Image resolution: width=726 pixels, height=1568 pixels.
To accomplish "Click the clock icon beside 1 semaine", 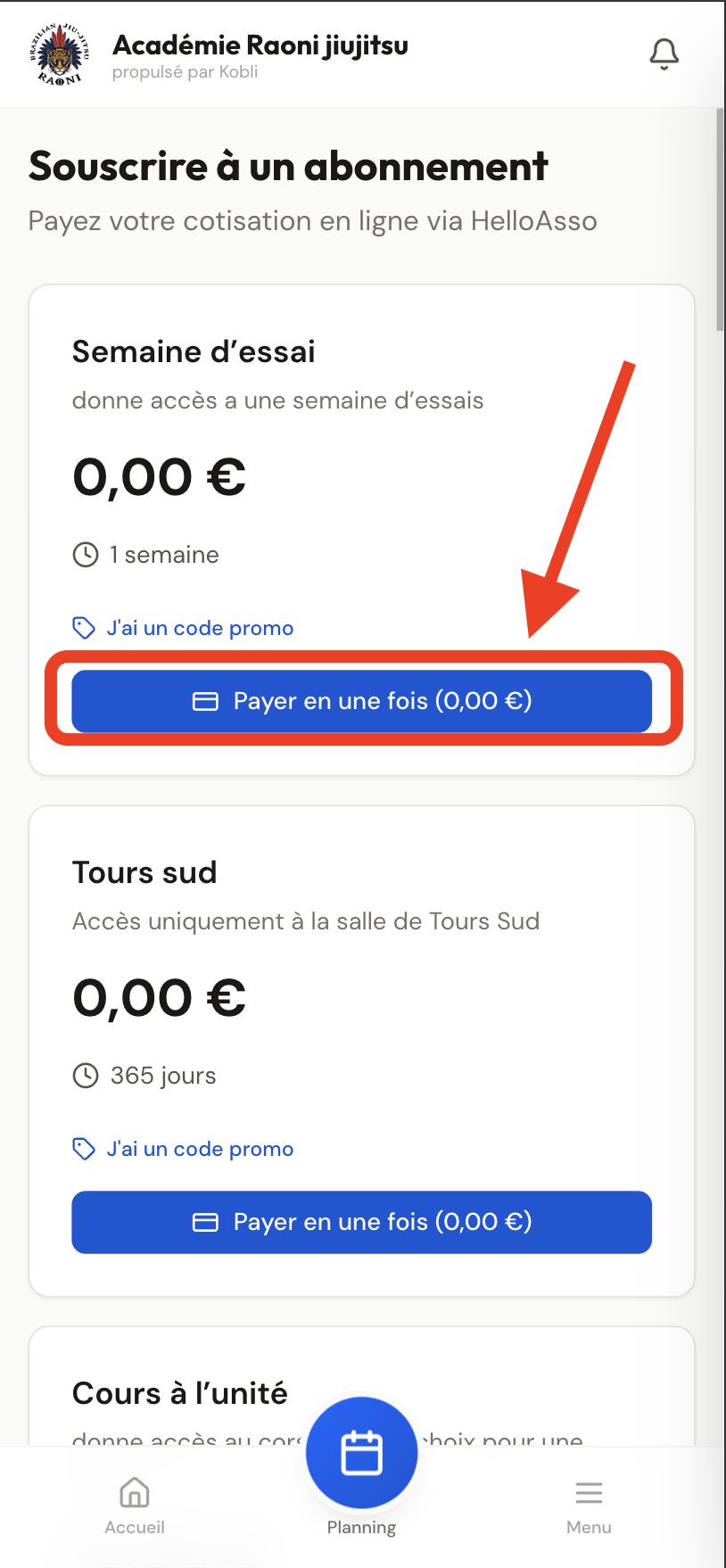I will click(86, 555).
